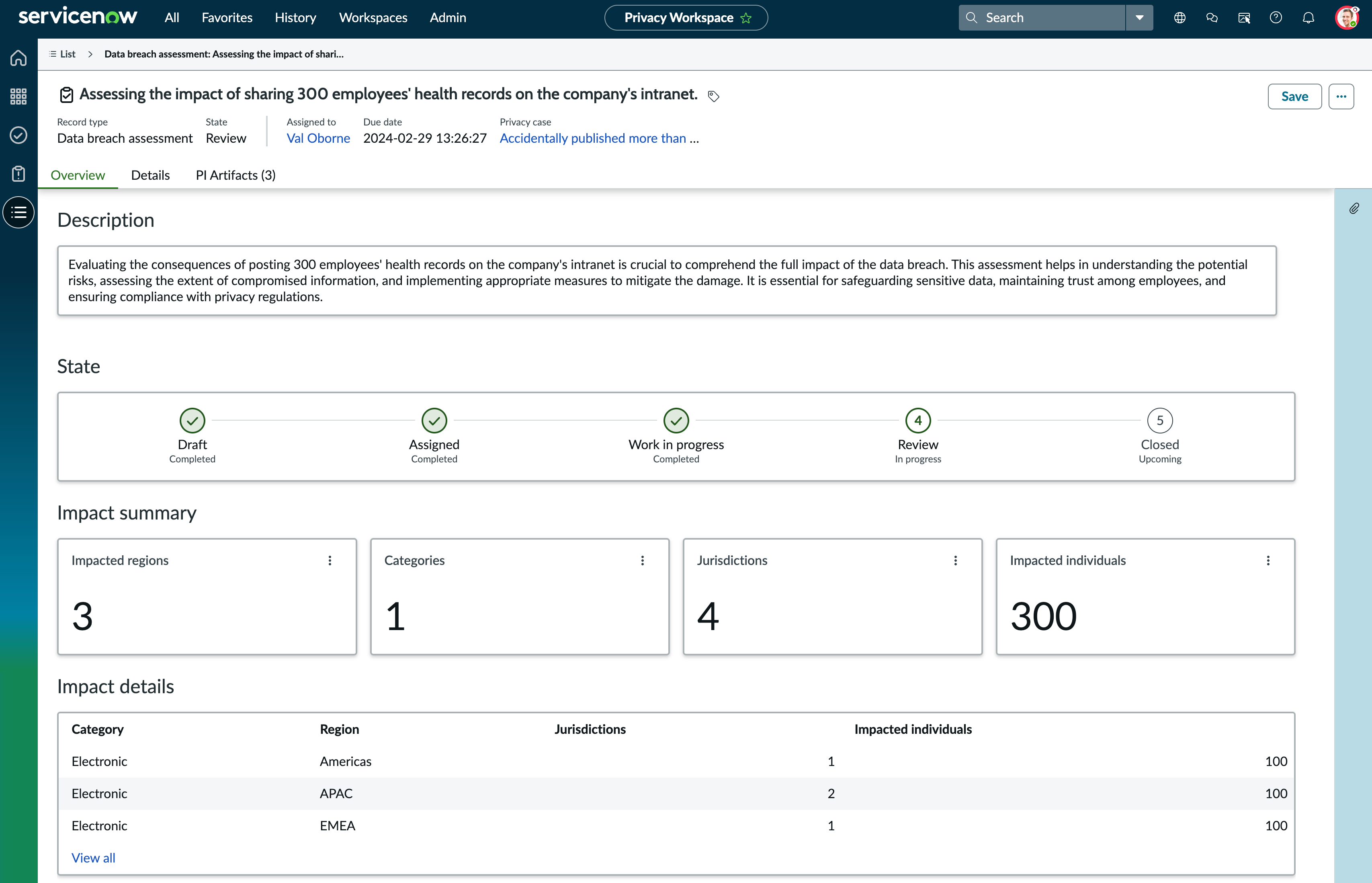Open the Val Oborne assignee link
The width and height of the screenshot is (1372, 883).
318,138
